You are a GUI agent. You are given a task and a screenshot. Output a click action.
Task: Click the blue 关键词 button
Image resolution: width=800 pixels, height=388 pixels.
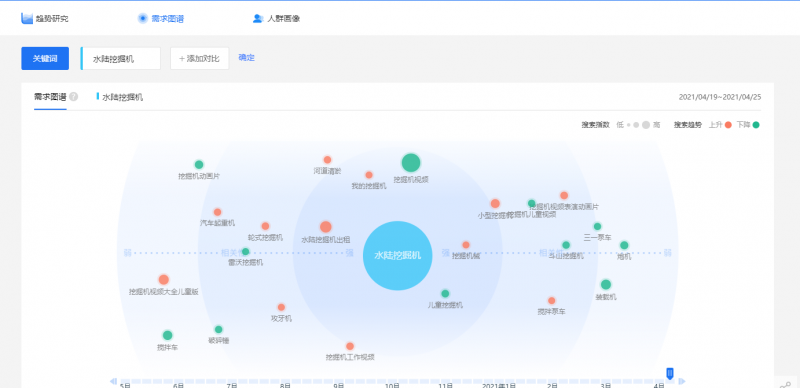click(x=45, y=59)
